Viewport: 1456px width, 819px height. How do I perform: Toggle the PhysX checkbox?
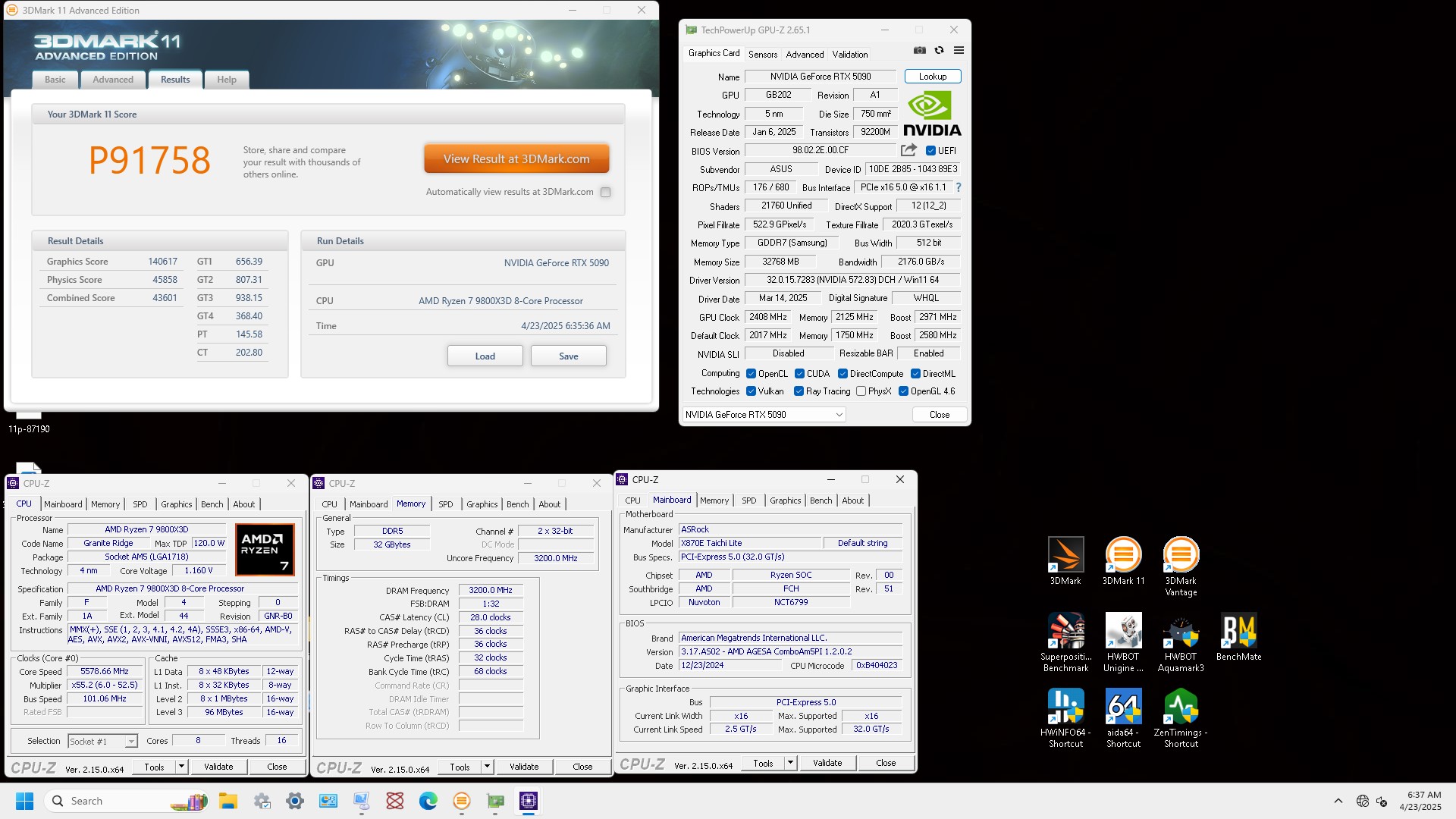(x=861, y=391)
